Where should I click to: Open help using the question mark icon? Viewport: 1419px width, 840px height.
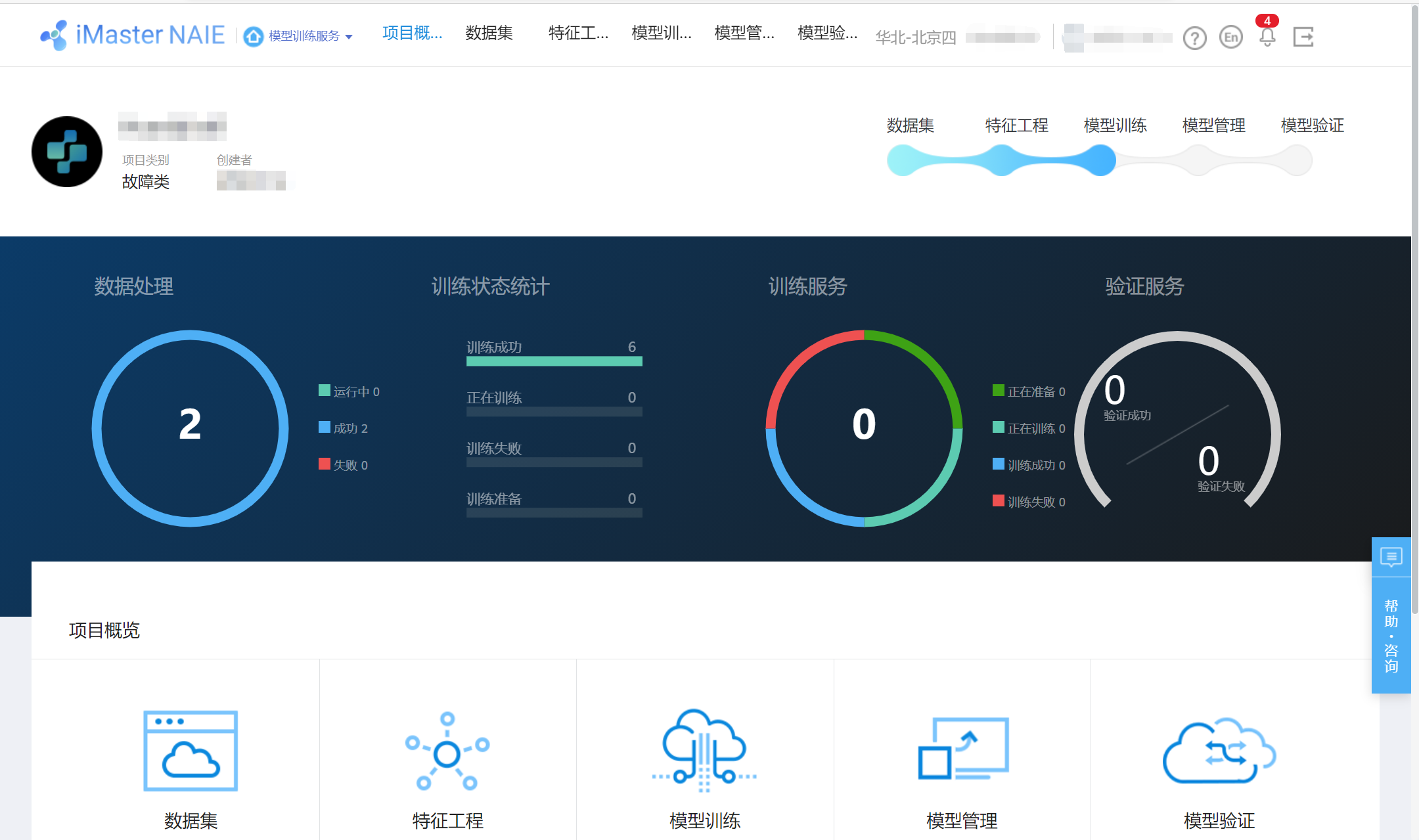coord(1195,38)
